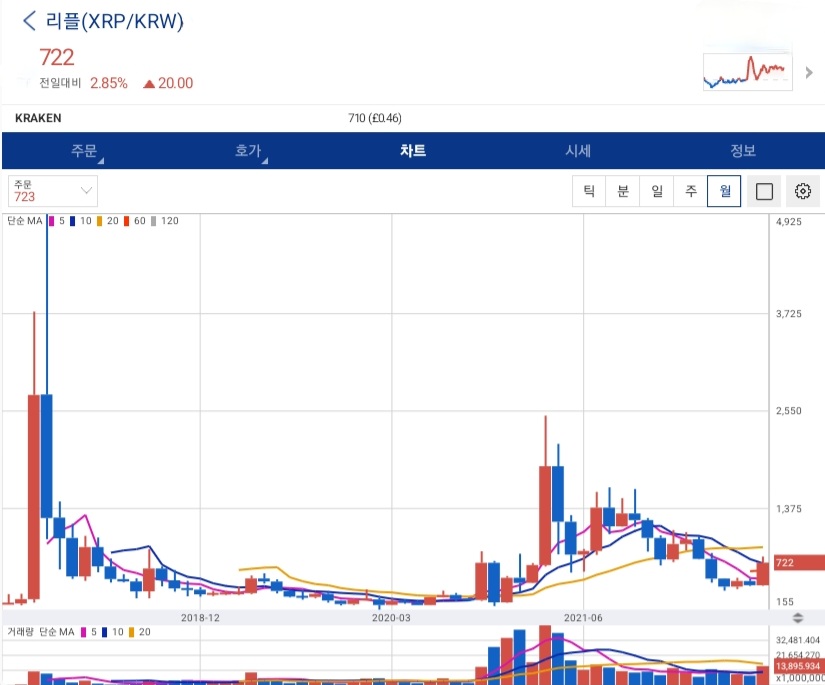Click the MA 10 blue swatch
The image size is (825, 685).
73,221
